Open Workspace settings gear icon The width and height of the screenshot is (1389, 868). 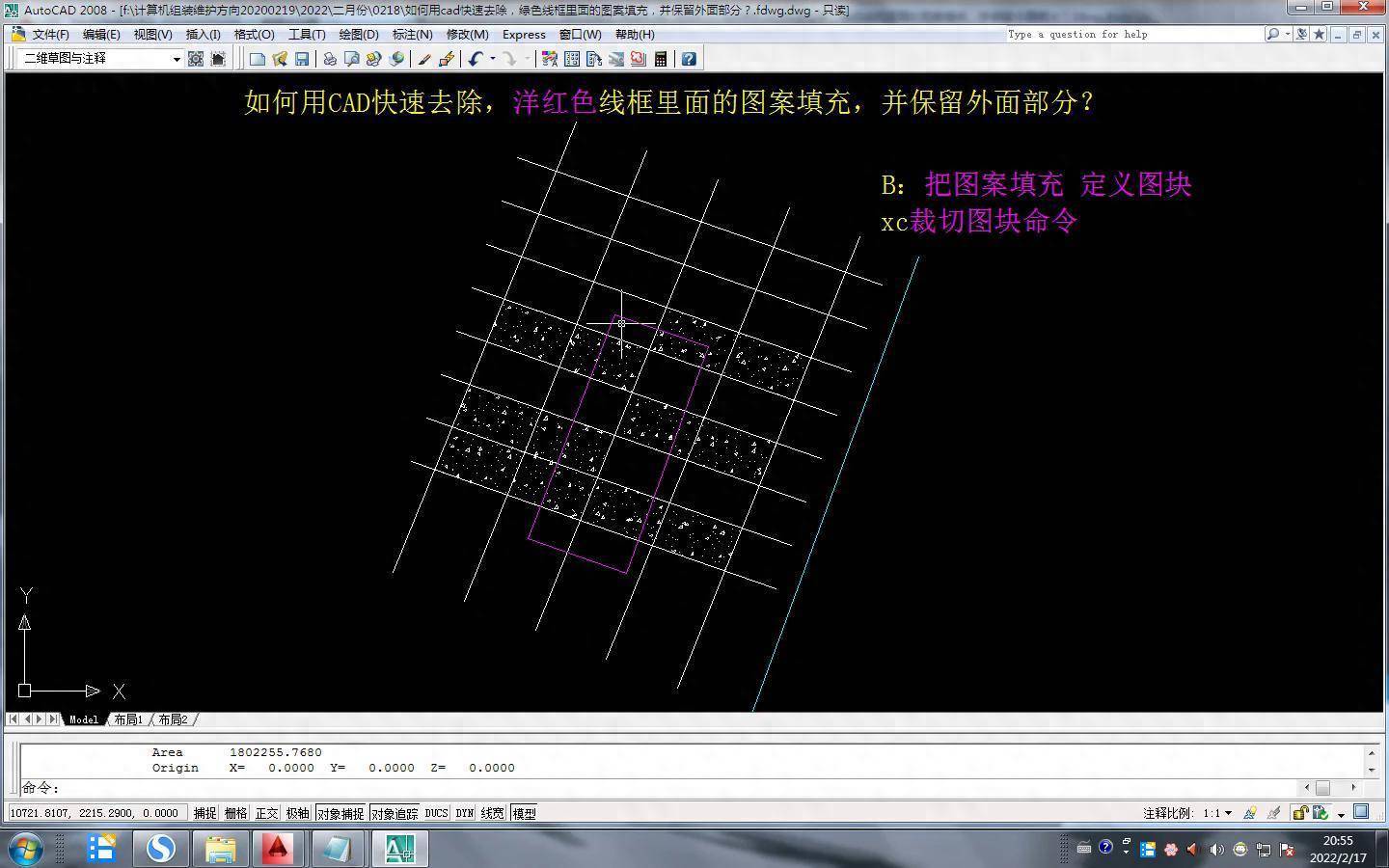(x=196, y=59)
